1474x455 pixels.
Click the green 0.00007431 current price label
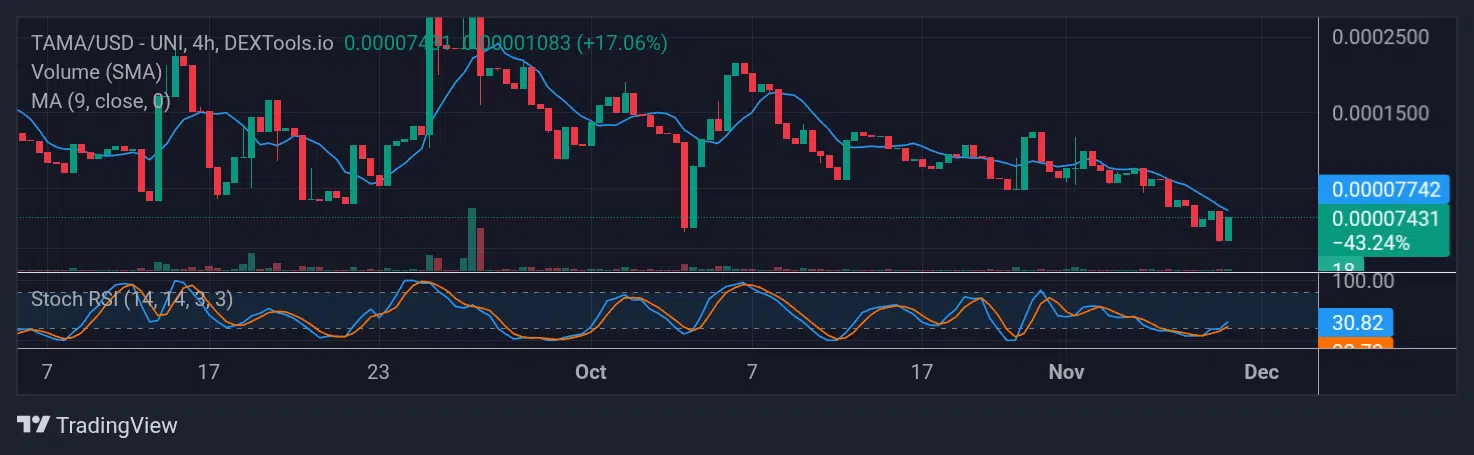1384,218
